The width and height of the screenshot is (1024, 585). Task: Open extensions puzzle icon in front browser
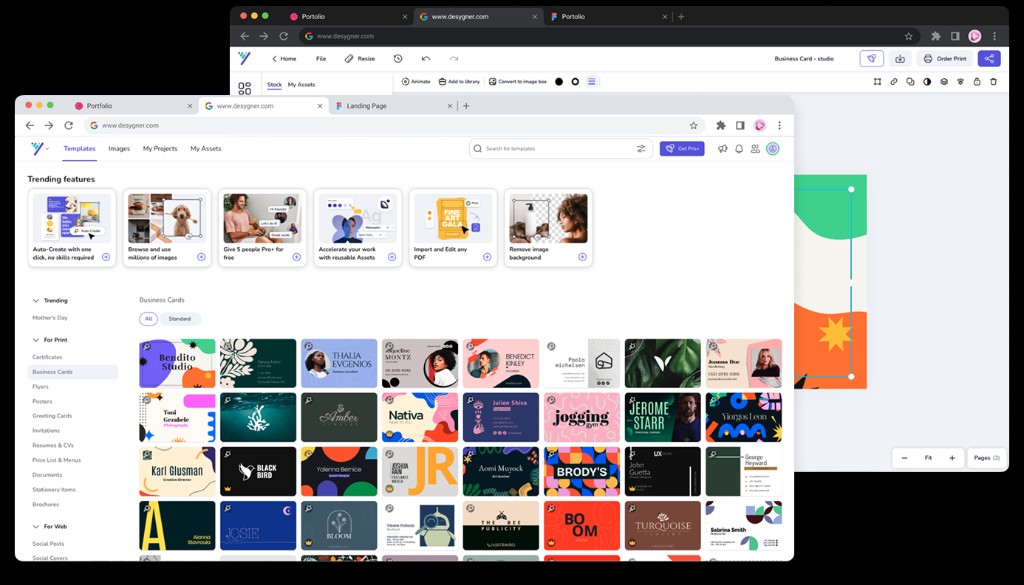721,125
